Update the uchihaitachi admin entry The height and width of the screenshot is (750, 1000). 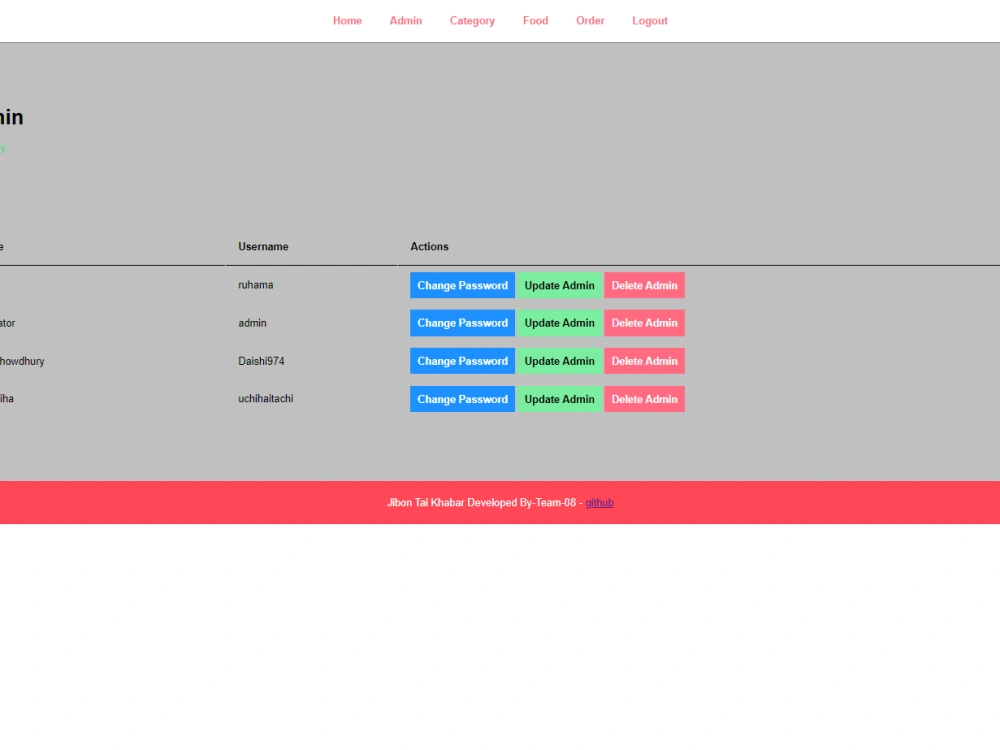coord(560,399)
